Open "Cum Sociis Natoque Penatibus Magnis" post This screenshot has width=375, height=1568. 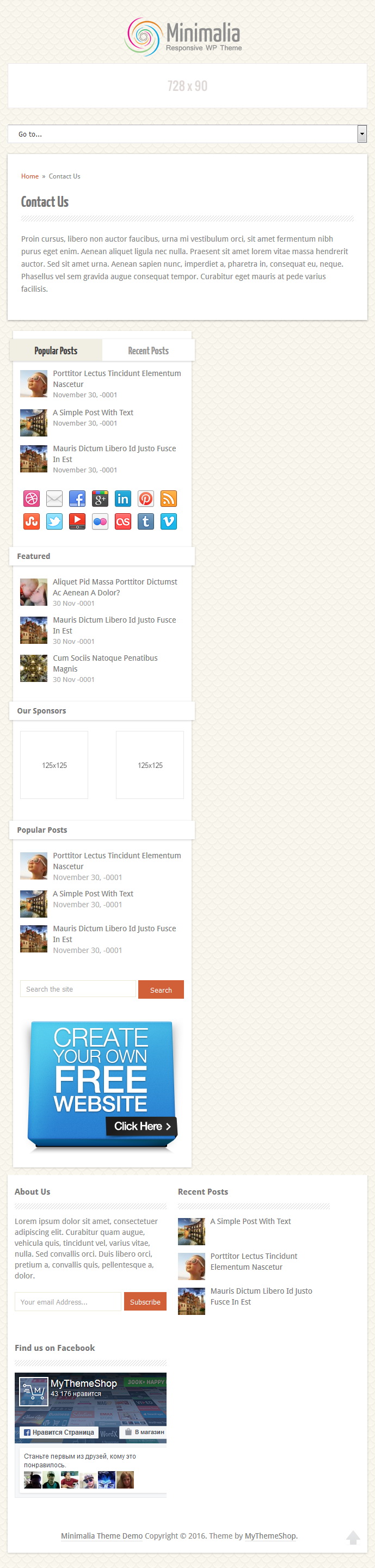106,663
